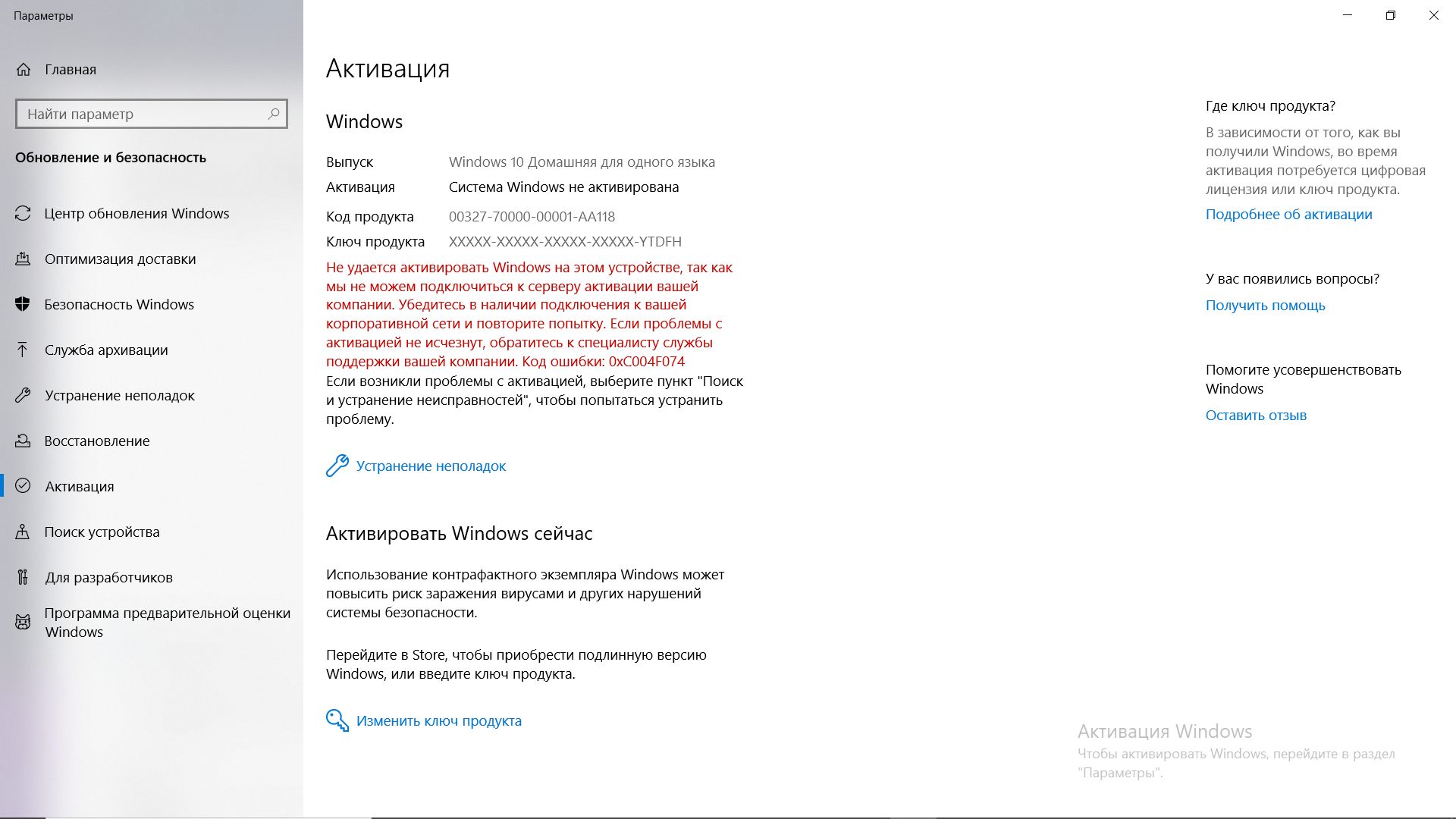This screenshot has height=819, width=1456.
Task: Open Подробнее об активации help link
Action: (1290, 214)
